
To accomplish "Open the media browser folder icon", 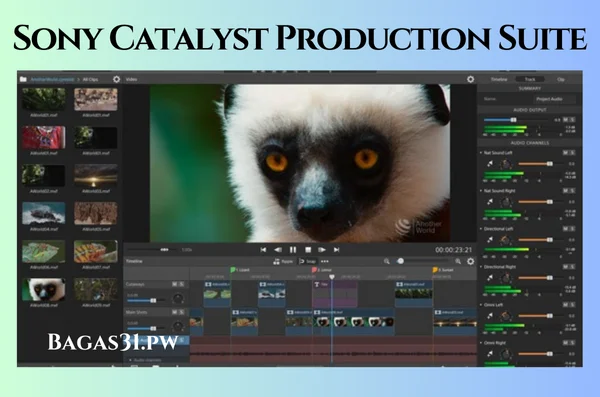I will (23, 79).
